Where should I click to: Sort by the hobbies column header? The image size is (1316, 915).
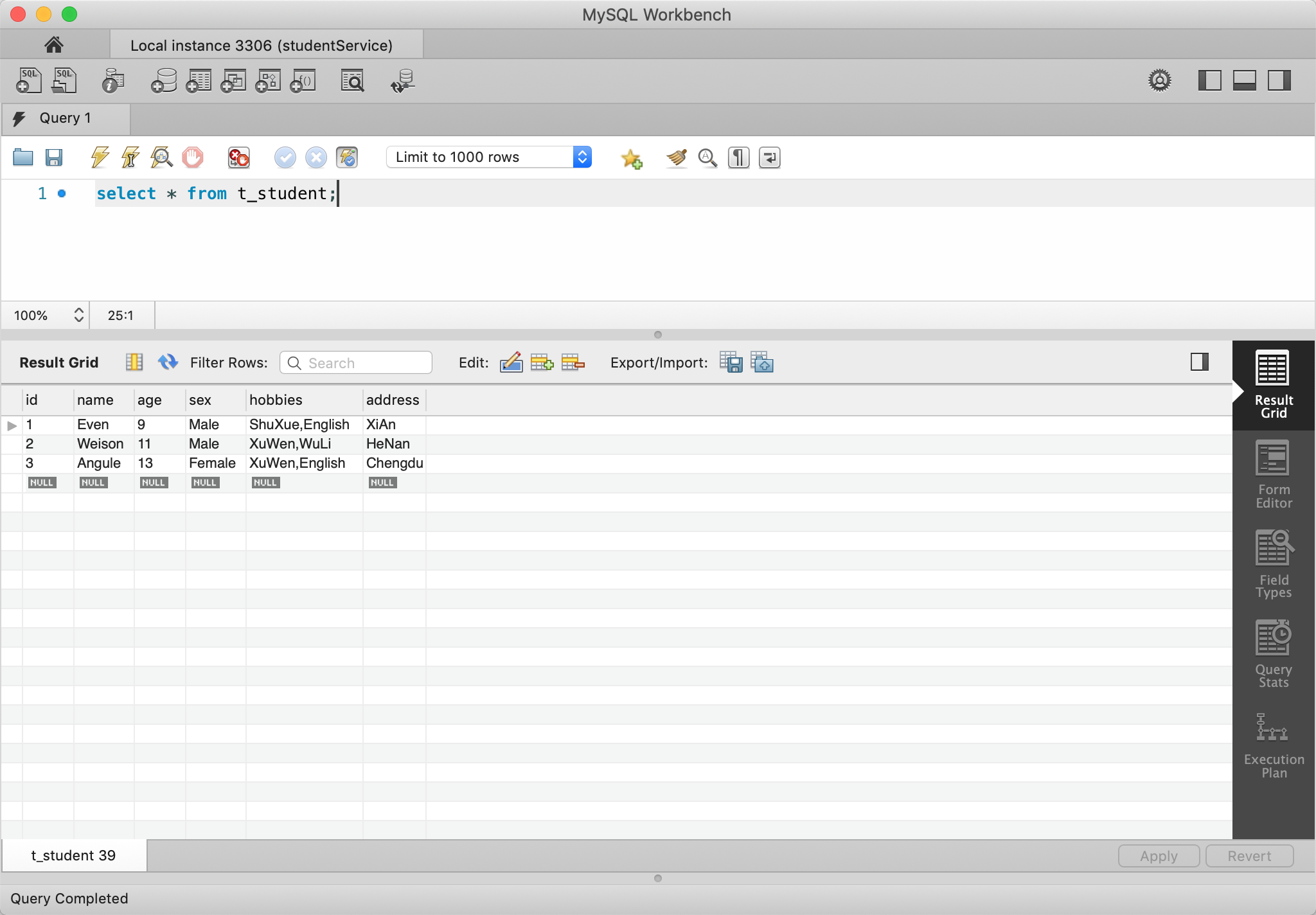(304, 400)
